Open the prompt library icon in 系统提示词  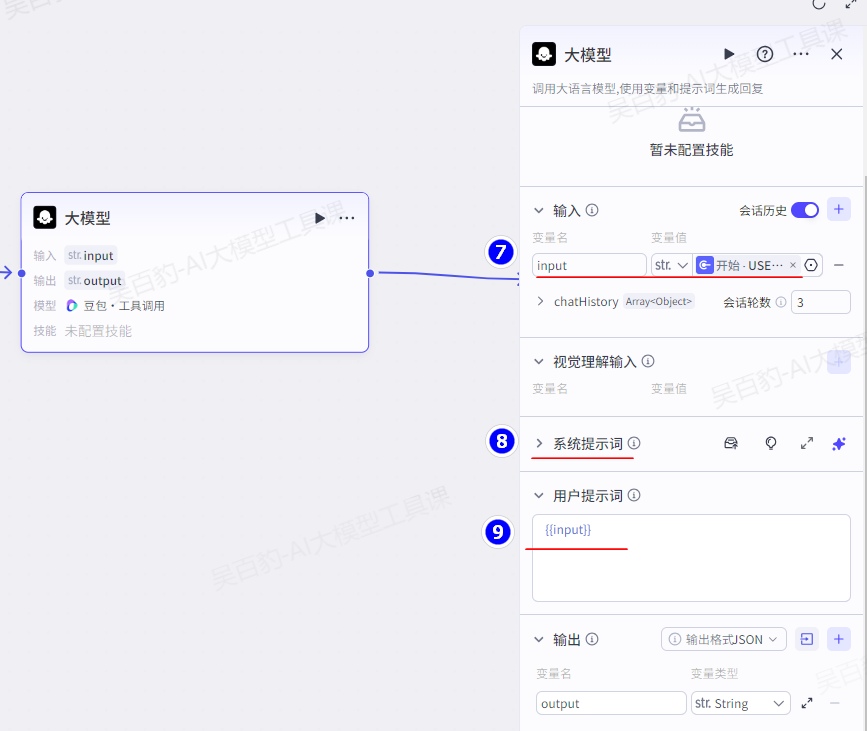[x=731, y=443]
